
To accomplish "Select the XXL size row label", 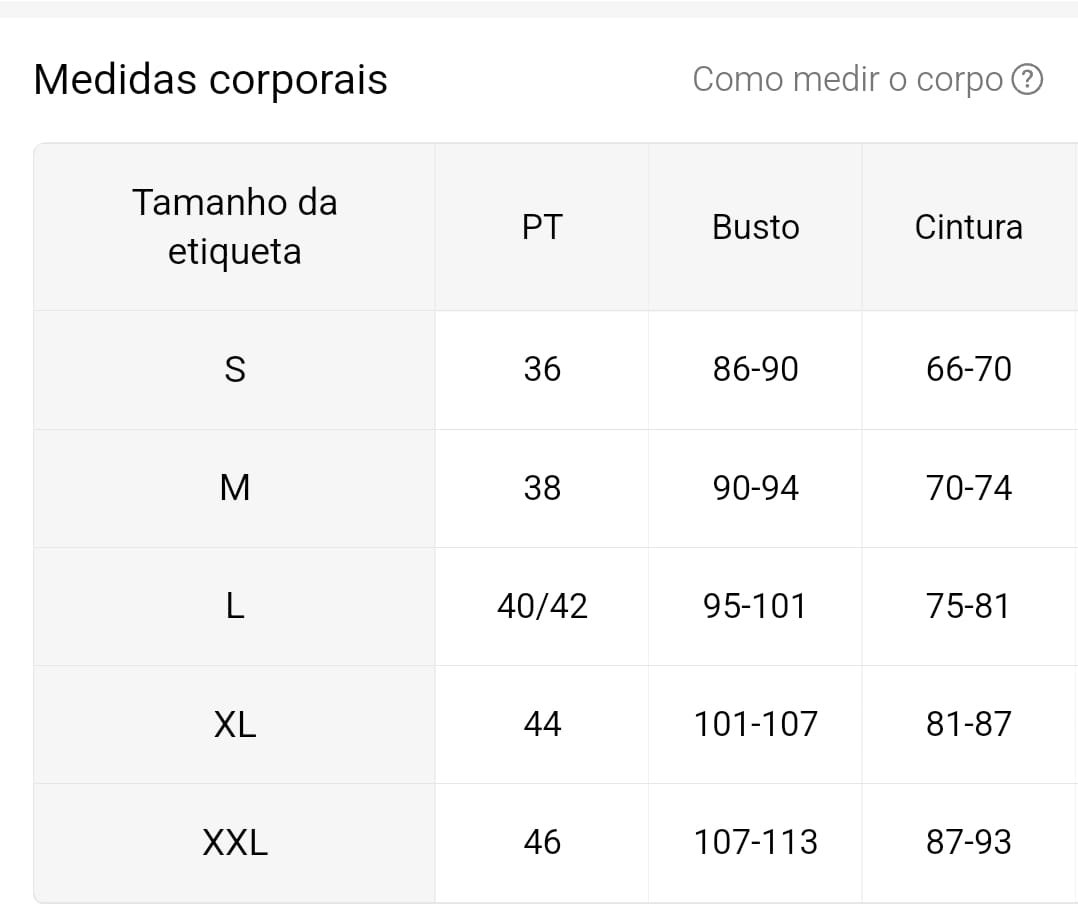I will click(x=234, y=843).
